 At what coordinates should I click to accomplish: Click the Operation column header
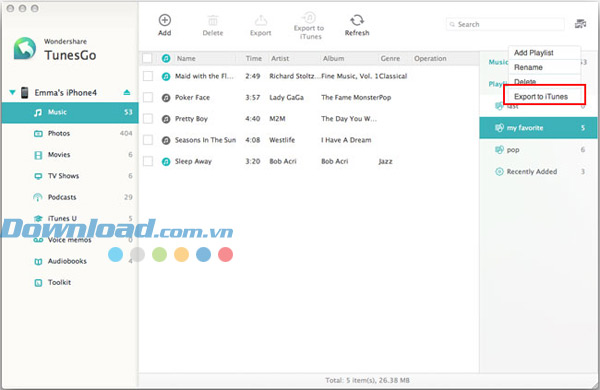click(430, 59)
